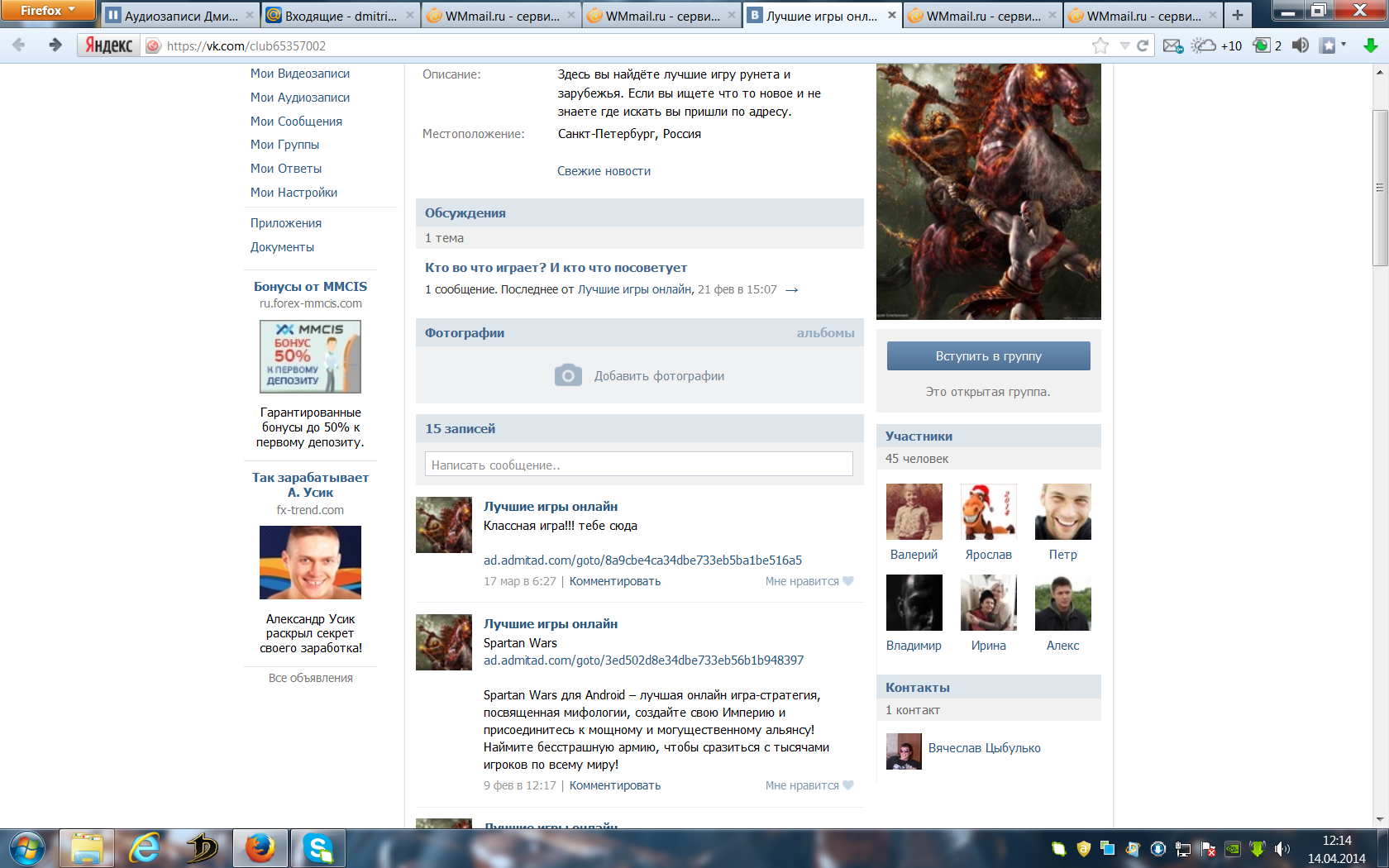Click in 'Написать сообщение..' input field
This screenshot has width=1389, height=868.
click(638, 465)
